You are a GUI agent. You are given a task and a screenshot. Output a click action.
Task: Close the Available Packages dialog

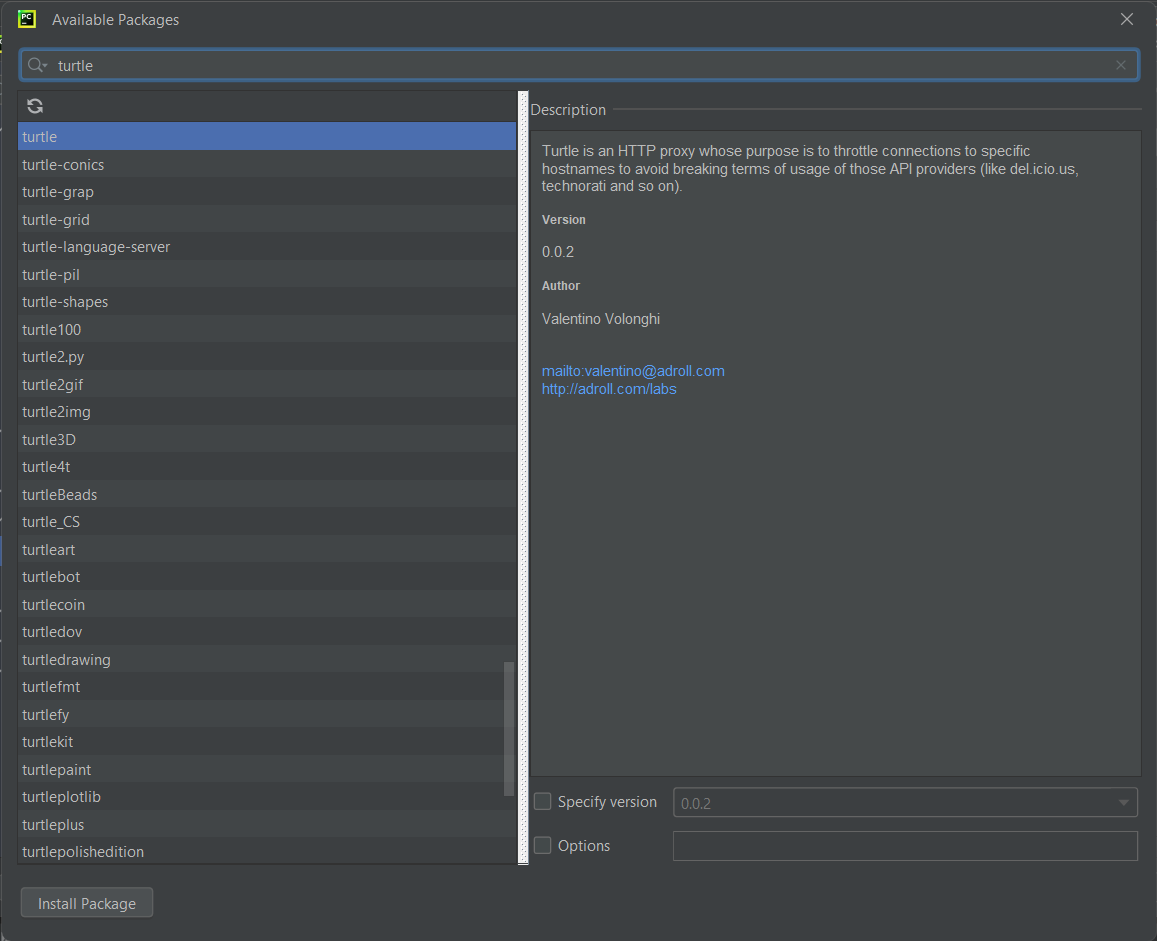[1127, 19]
